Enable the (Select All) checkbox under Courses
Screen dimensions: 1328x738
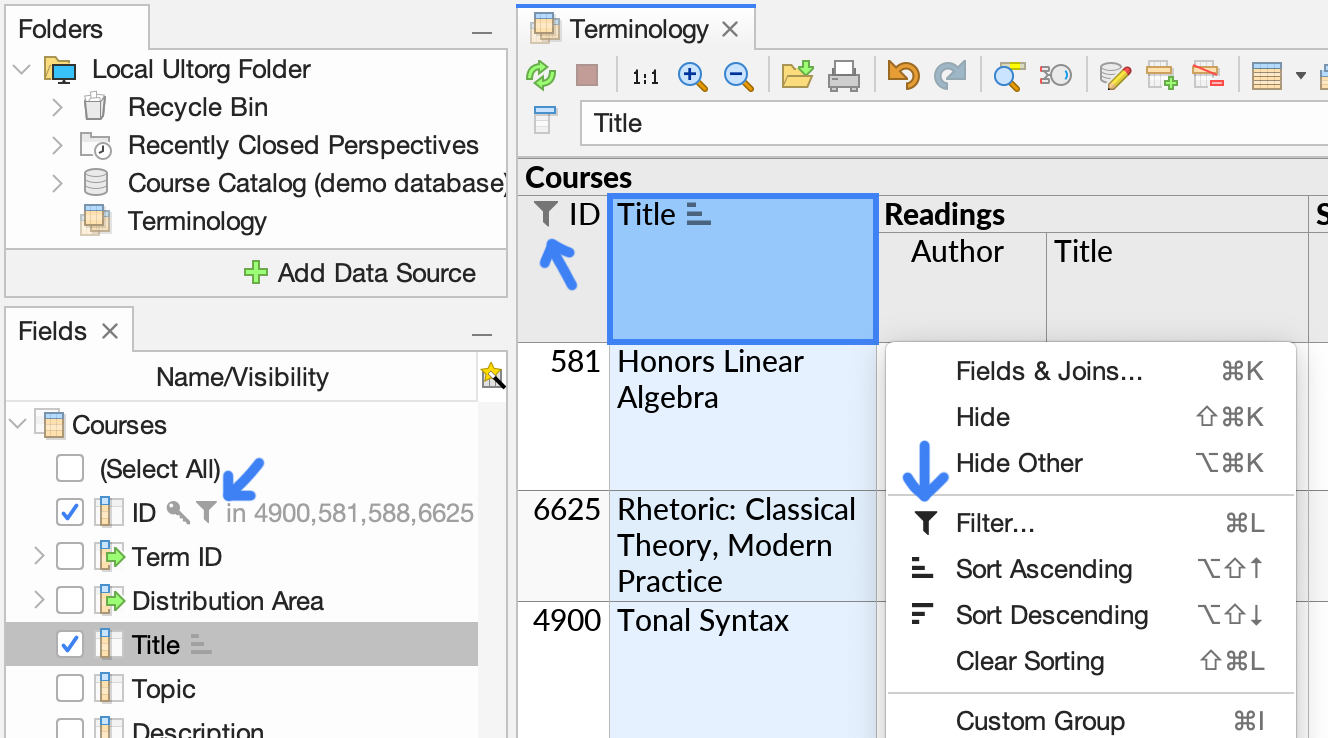coord(68,468)
